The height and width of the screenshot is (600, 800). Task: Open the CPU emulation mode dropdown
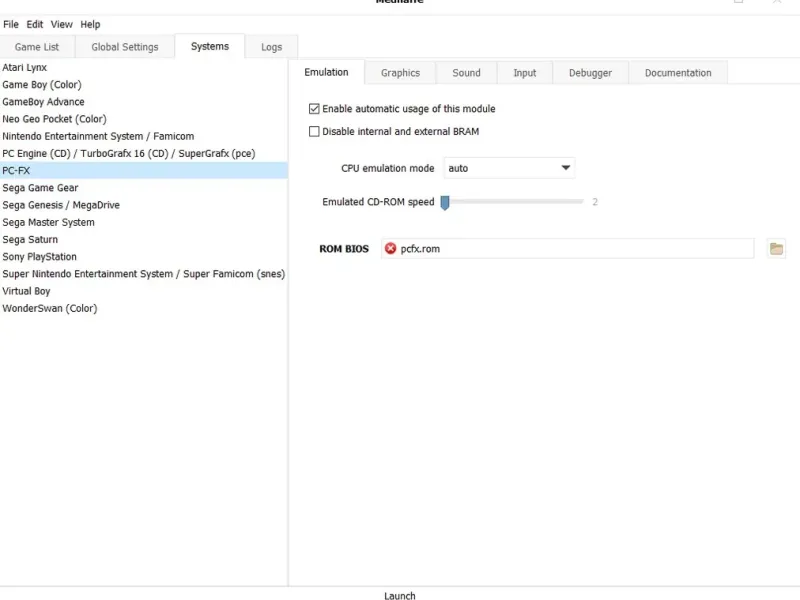pyautogui.click(x=509, y=168)
